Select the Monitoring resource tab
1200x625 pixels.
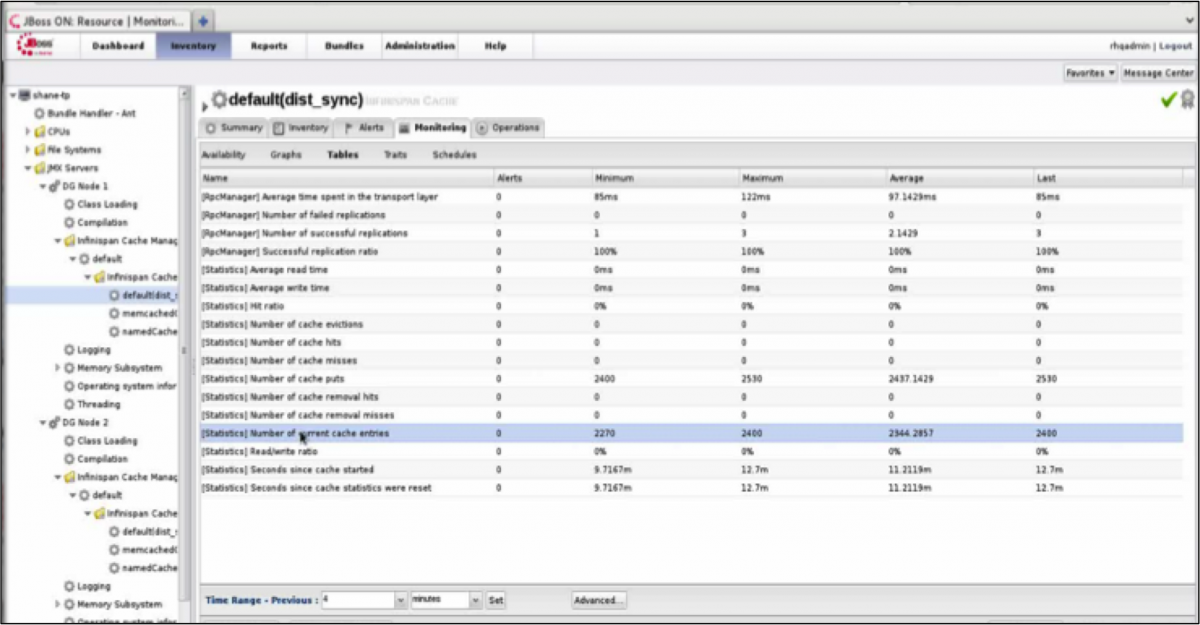pos(433,128)
